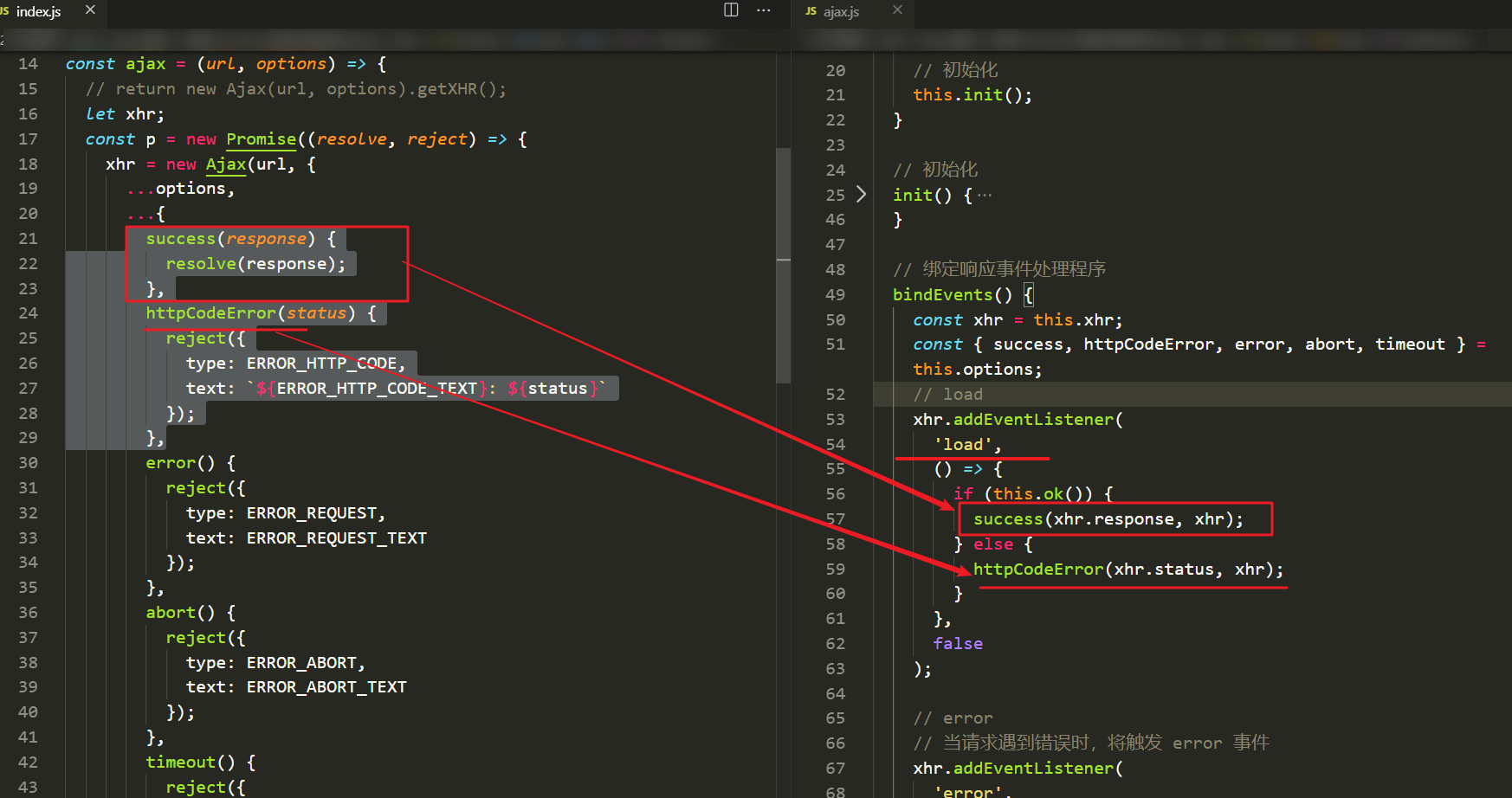This screenshot has height=798, width=1512.
Task: Click the commented 'return new Ajax' line
Action: pos(296,89)
